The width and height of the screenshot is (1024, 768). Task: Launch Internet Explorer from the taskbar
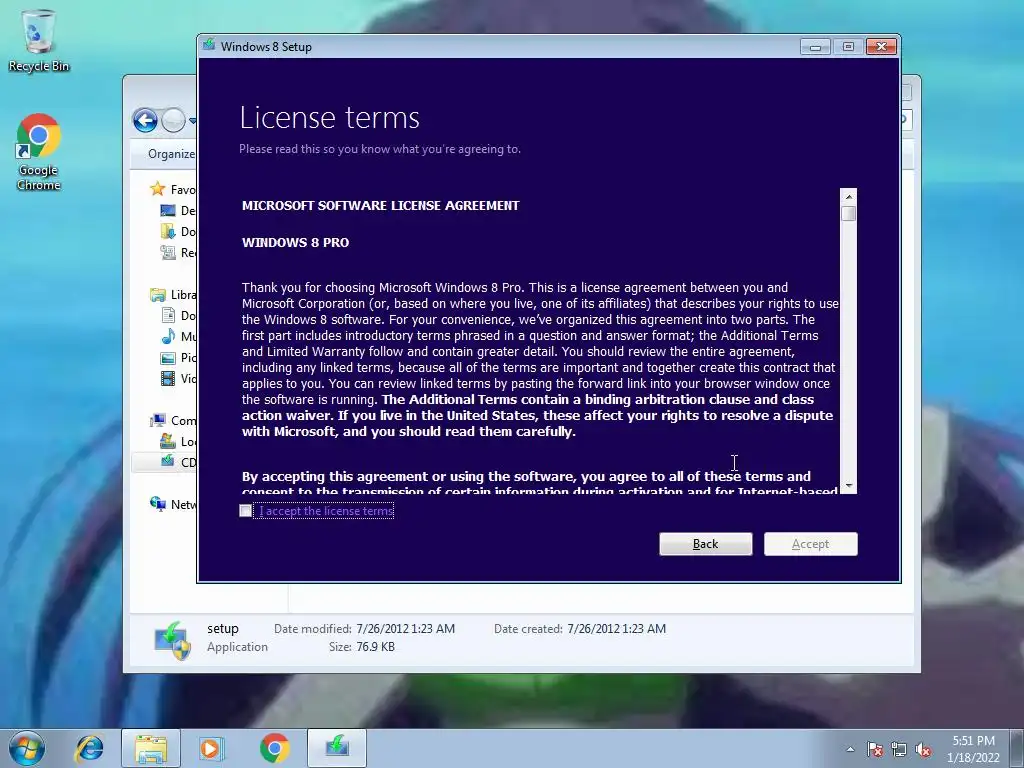(x=89, y=748)
